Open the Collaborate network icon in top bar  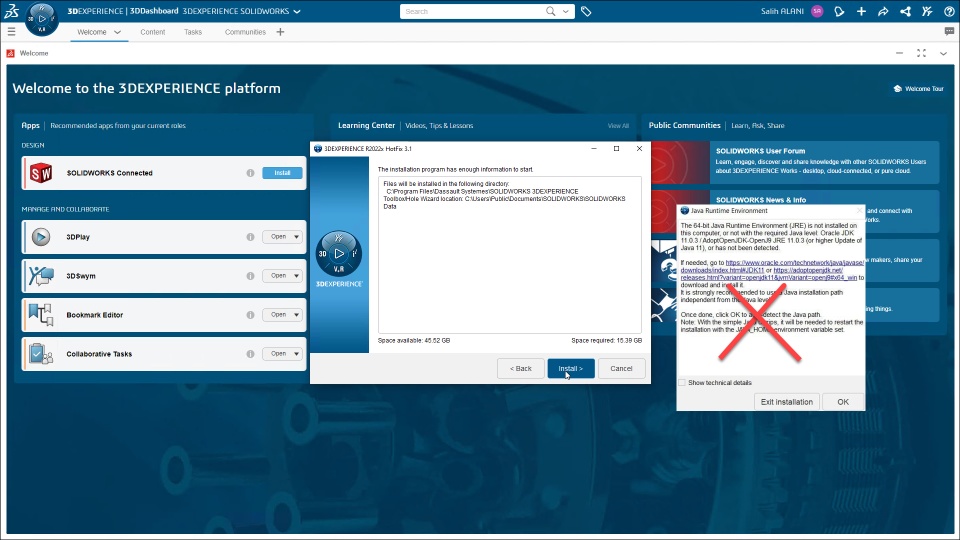point(905,11)
